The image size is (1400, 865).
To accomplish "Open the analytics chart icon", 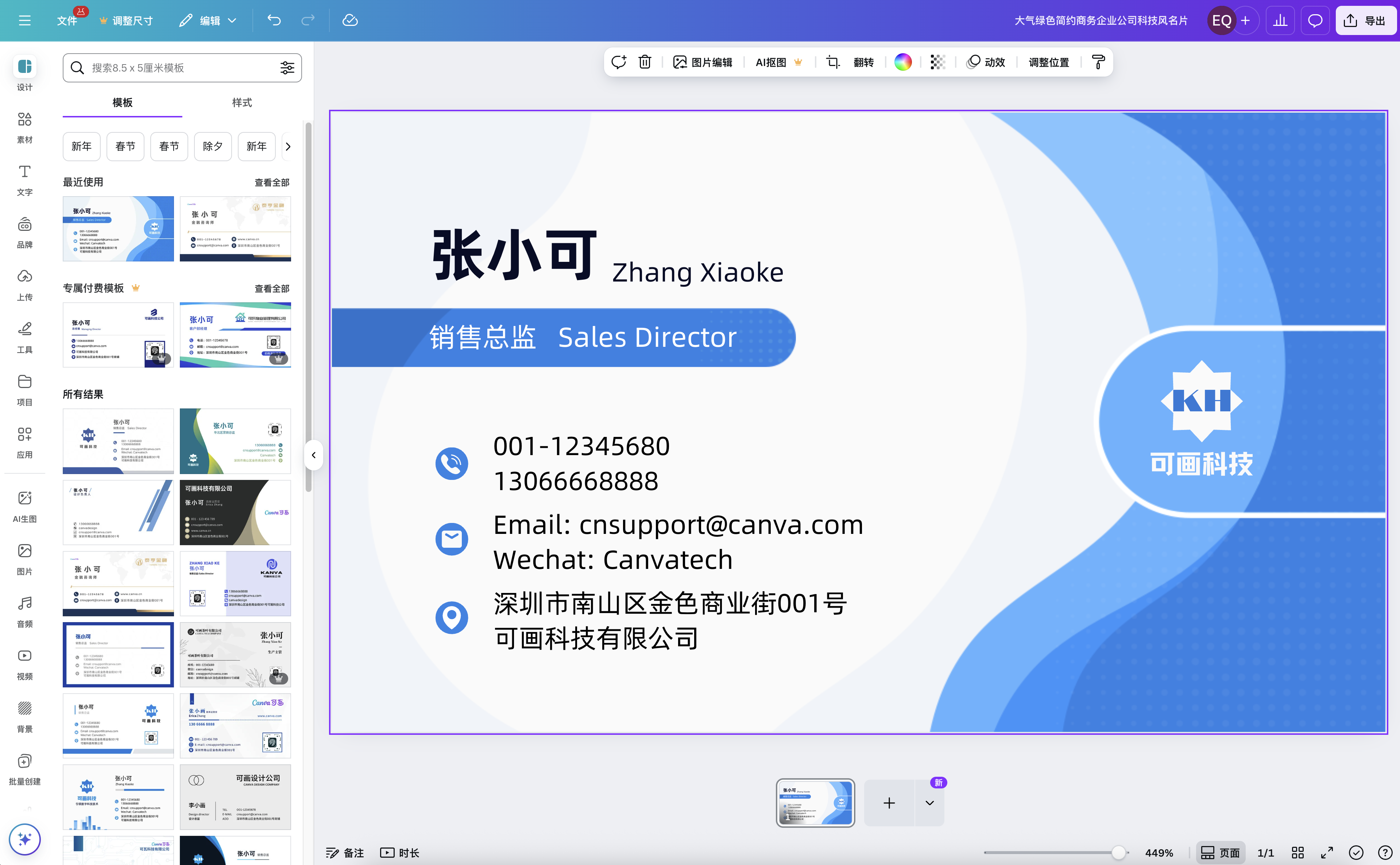I will [1280, 20].
